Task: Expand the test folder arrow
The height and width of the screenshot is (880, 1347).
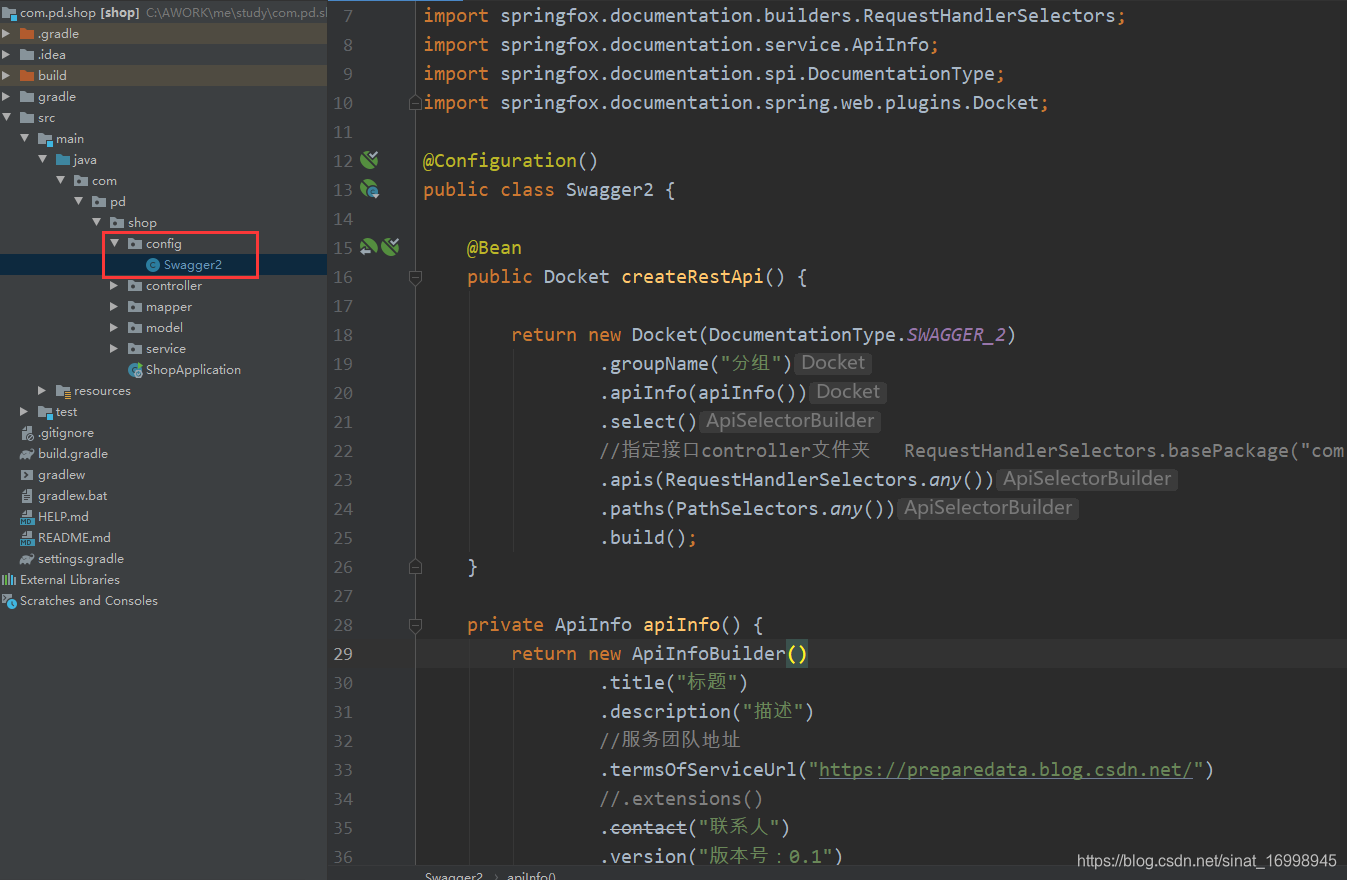Action: (25, 412)
